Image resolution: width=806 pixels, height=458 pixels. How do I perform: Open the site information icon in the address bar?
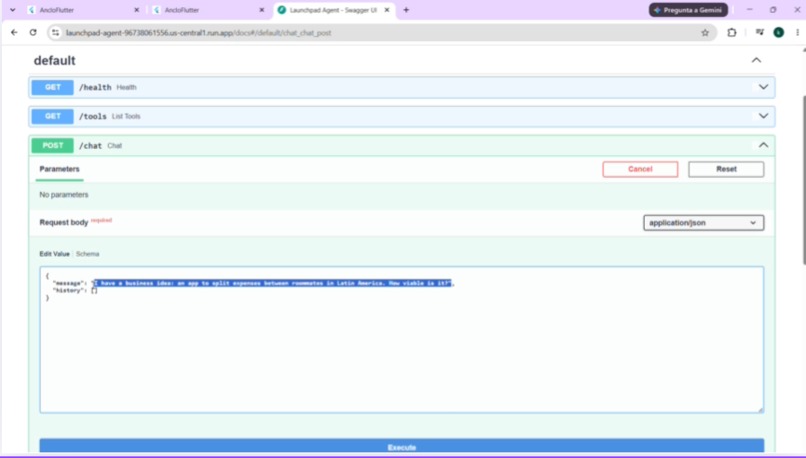[x=56, y=32]
